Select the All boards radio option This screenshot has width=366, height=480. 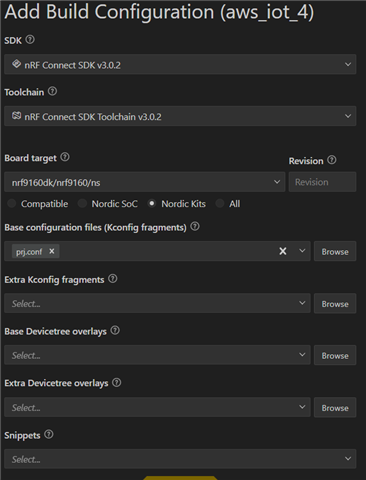point(220,203)
